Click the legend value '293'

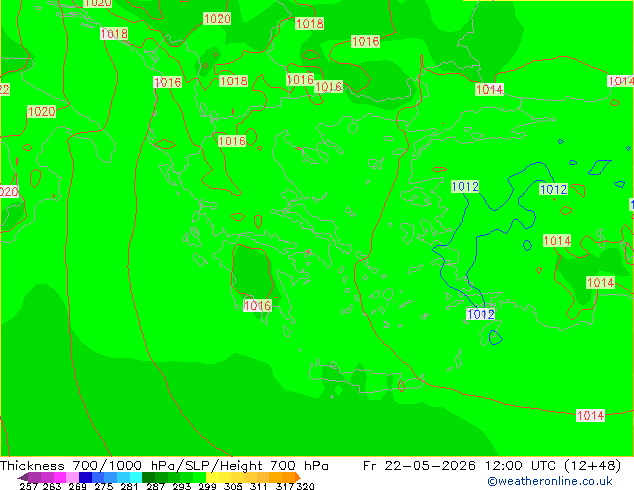pyautogui.click(x=182, y=486)
